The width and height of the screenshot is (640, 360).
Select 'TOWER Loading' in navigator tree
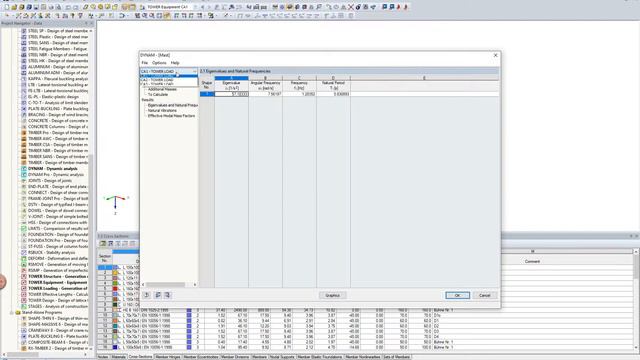(x=57, y=289)
